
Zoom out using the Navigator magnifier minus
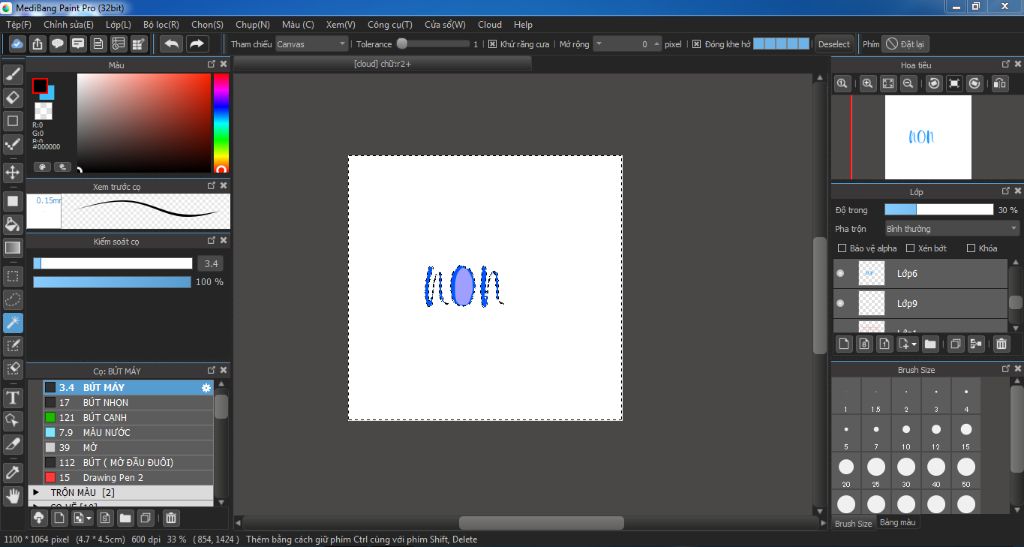[x=908, y=84]
